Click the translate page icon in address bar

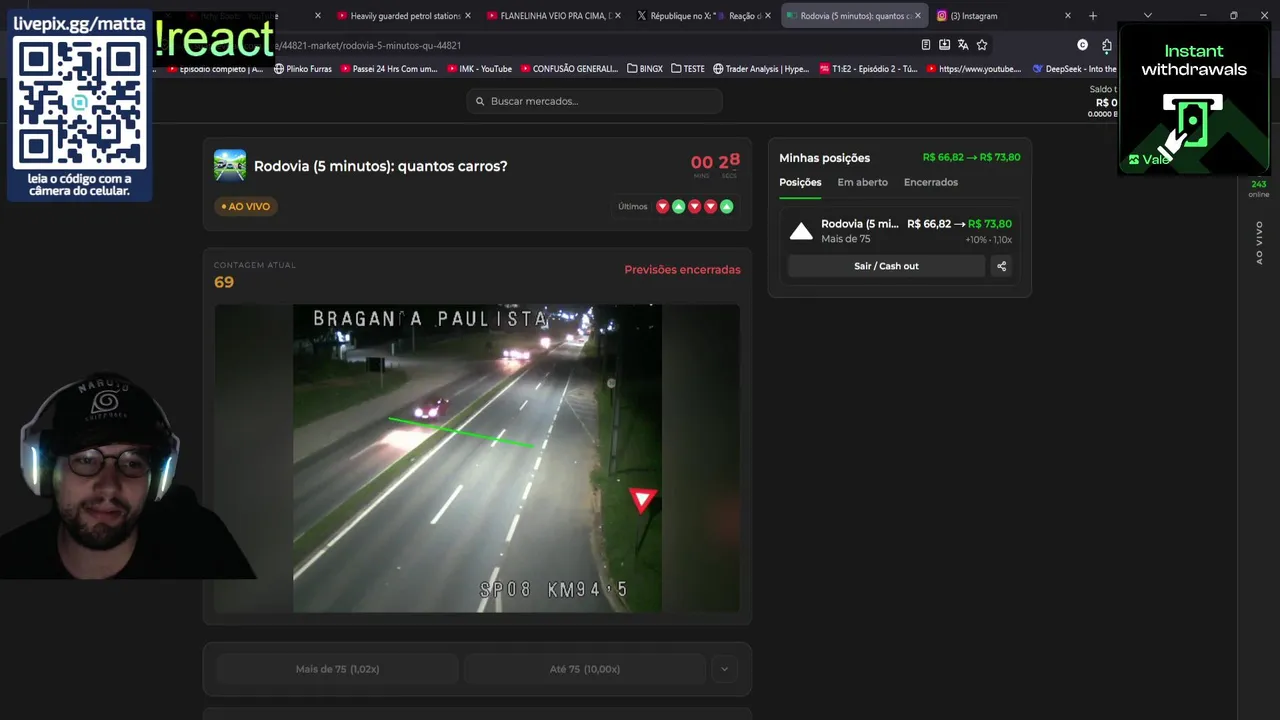coord(963,45)
